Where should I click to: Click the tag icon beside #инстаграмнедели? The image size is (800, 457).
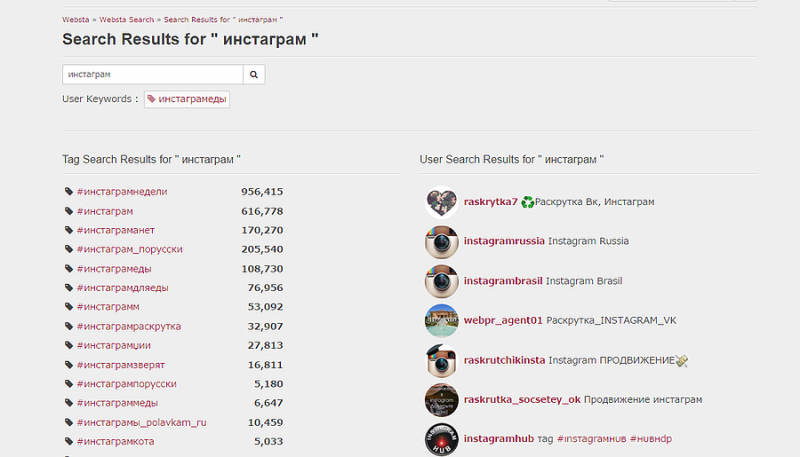[x=69, y=192]
